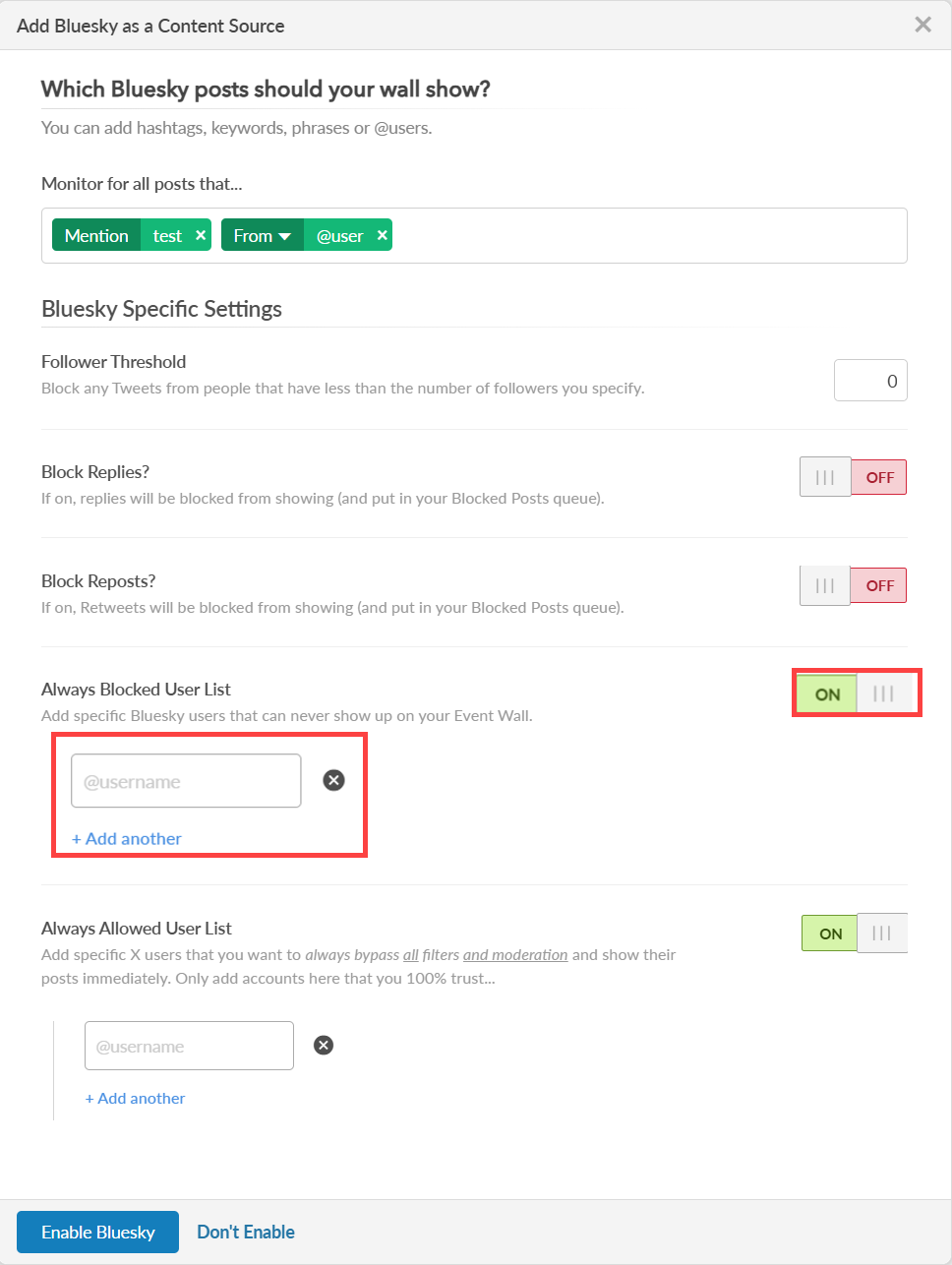Viewport: 952px width, 1265px height.
Task: Turn off Always Allowed User List switch
Action: [855, 934]
